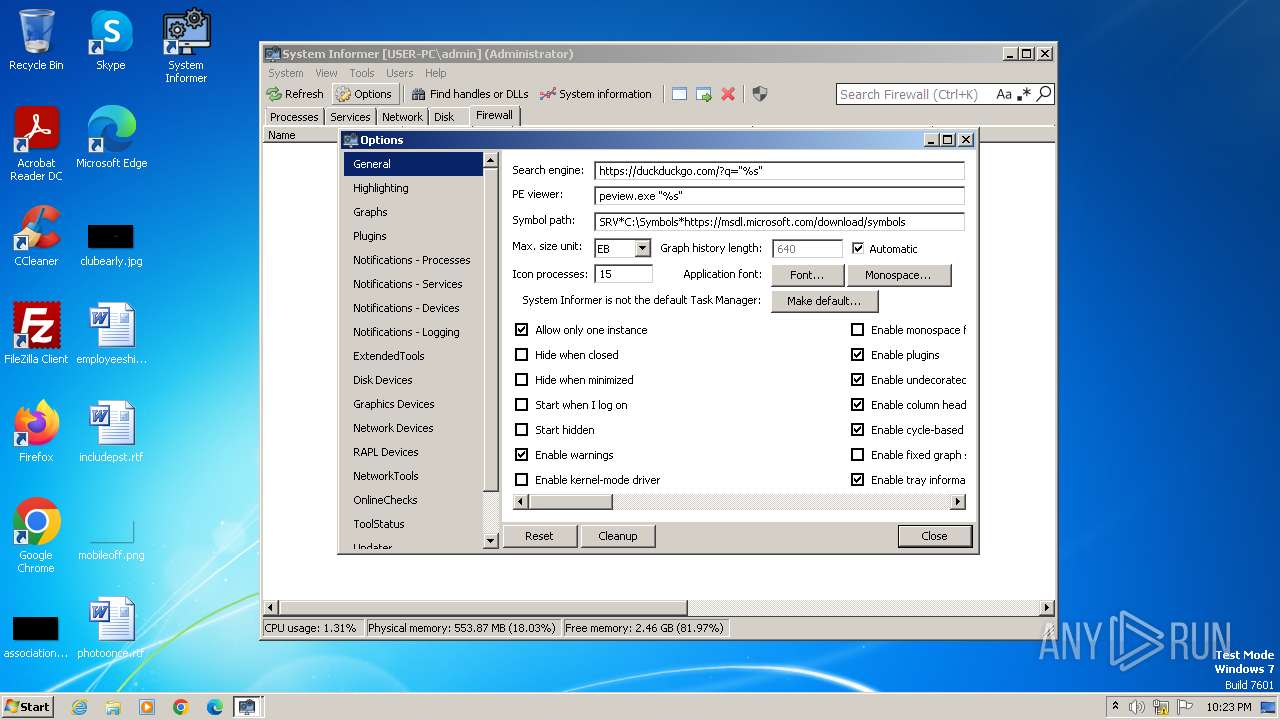Open the Tools menu
The height and width of the screenshot is (720, 1280).
coord(361,73)
